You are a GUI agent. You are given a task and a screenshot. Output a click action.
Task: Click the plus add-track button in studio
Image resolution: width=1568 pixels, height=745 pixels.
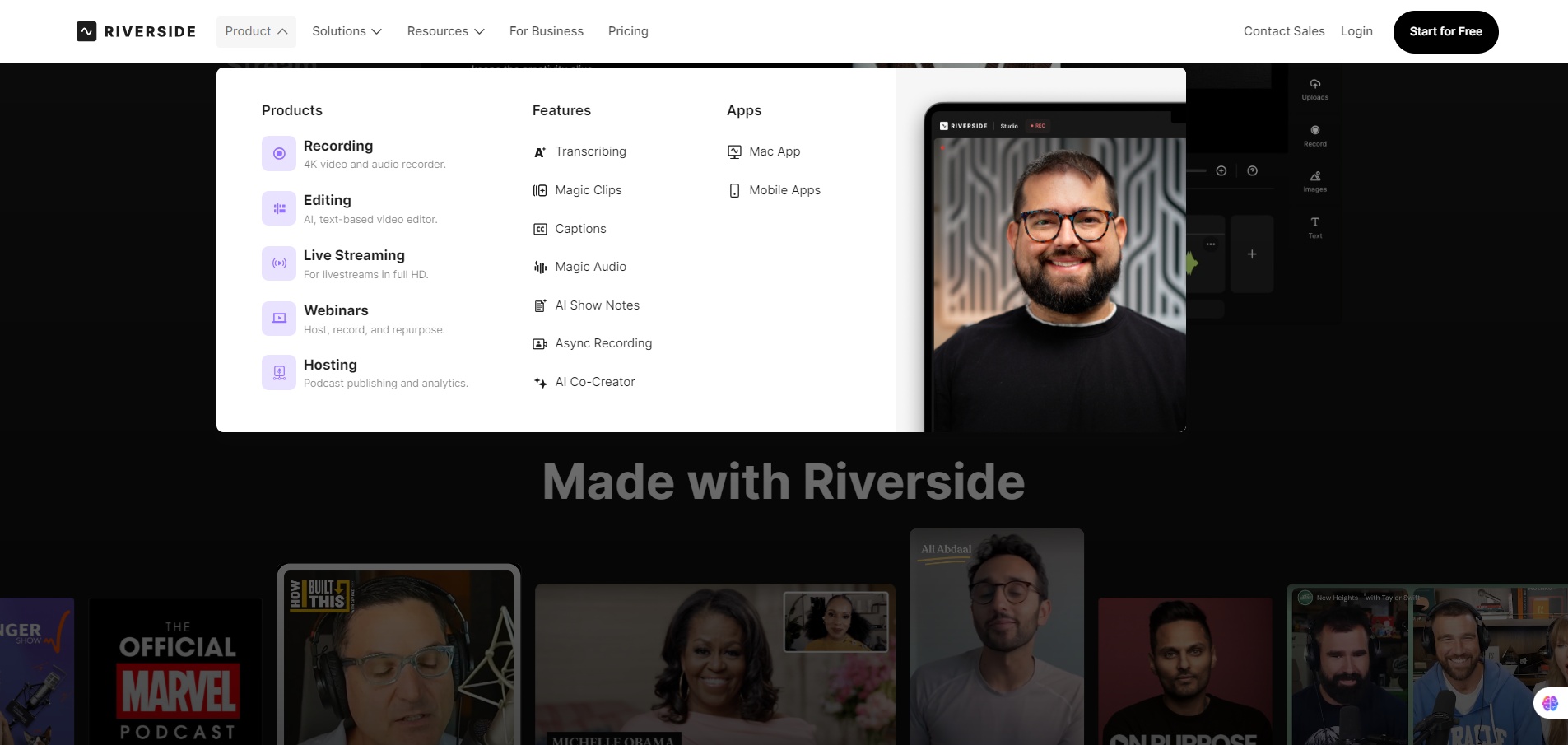click(1252, 254)
